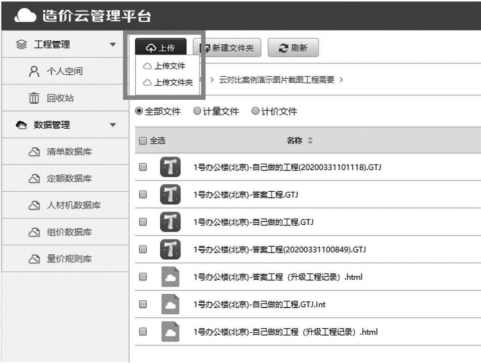Viewport: 481px width, 363px height.
Task: Open 人材机数据库 in the sidebar
Action: click(x=65, y=205)
